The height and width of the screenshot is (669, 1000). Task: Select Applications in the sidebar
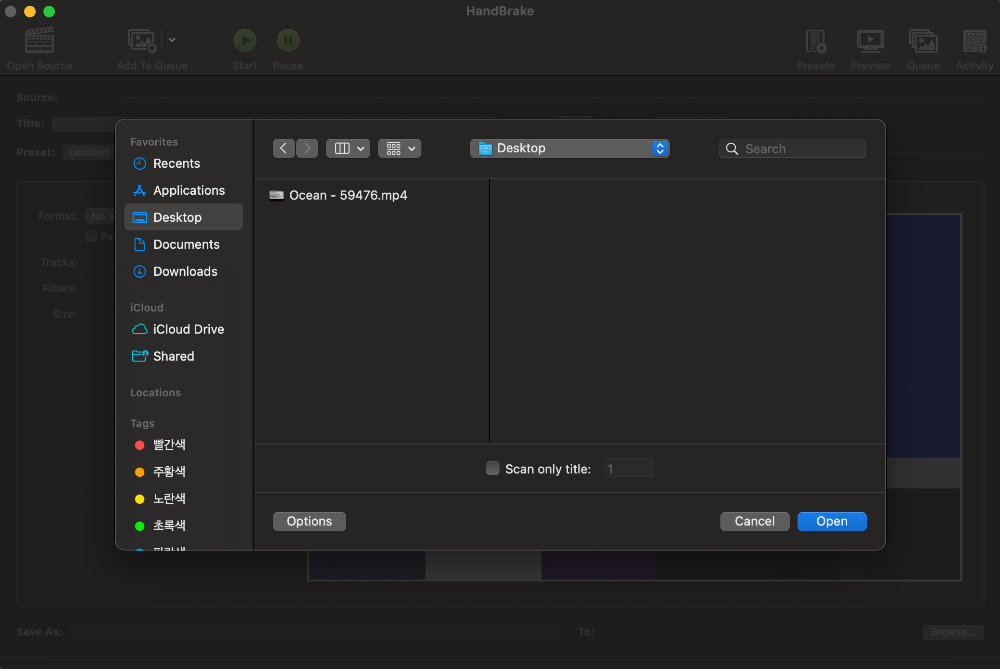[184, 190]
